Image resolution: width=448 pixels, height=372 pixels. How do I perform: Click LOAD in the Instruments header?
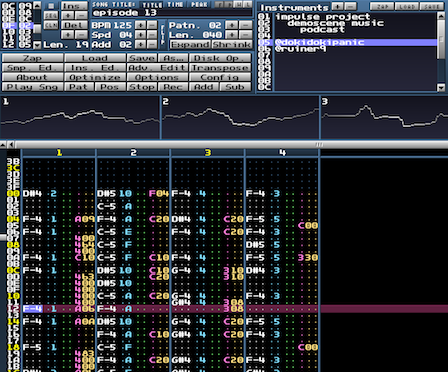click(x=407, y=6)
